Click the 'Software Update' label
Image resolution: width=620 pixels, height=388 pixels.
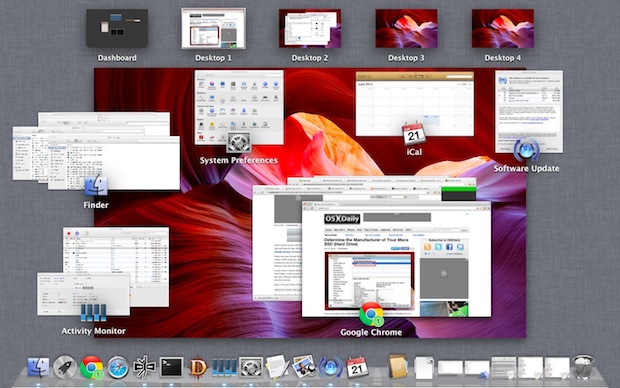tap(526, 168)
